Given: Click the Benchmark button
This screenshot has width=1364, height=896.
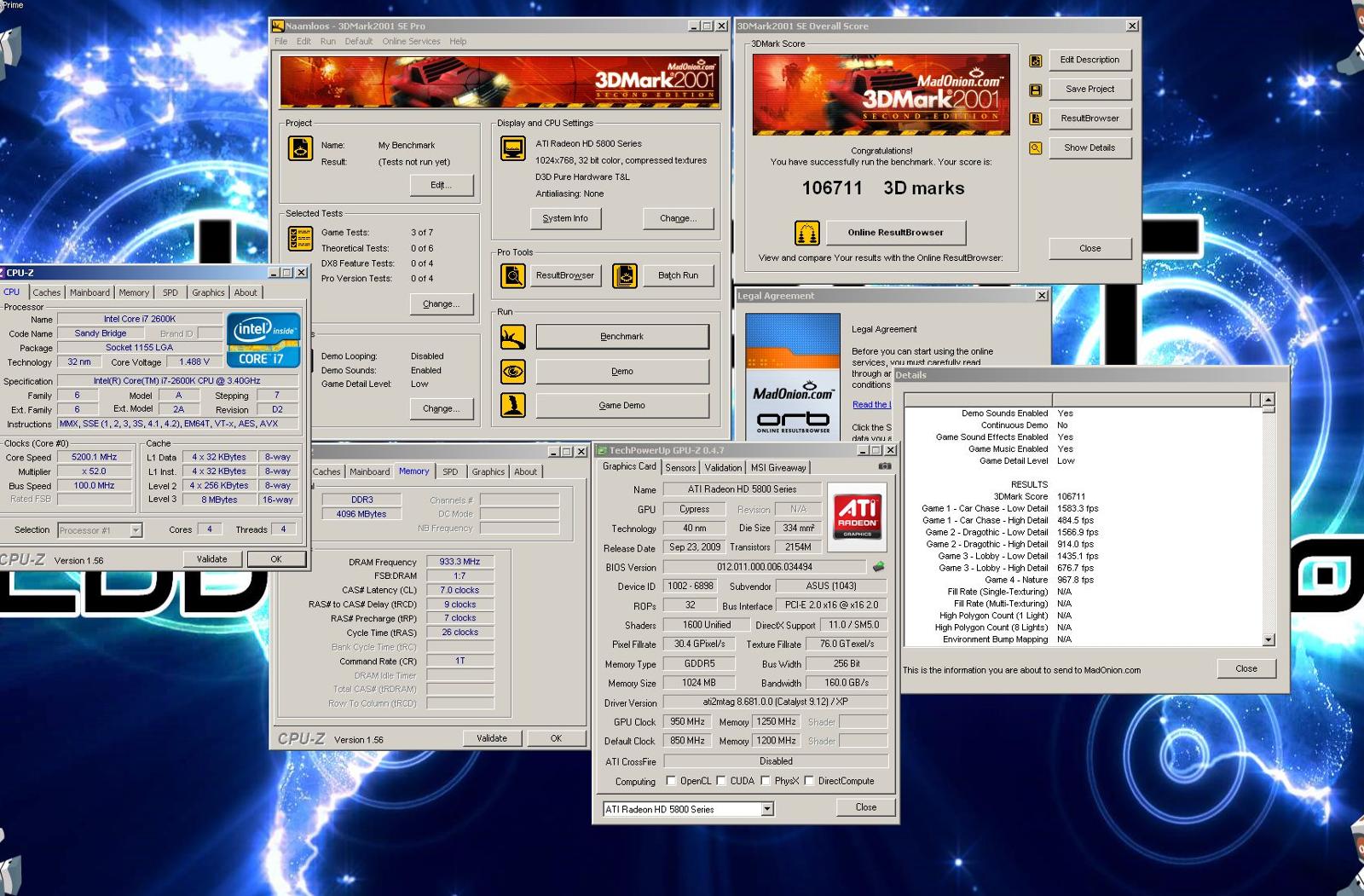Looking at the screenshot, I should point(622,337).
